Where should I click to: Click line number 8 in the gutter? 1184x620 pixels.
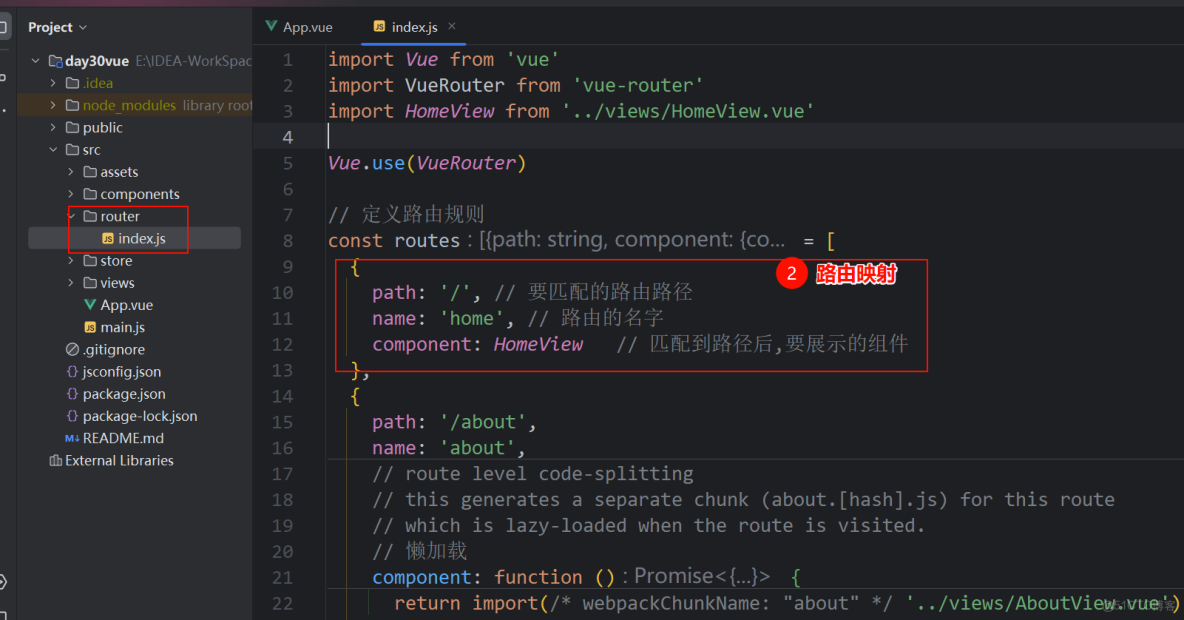pyautogui.click(x=288, y=239)
